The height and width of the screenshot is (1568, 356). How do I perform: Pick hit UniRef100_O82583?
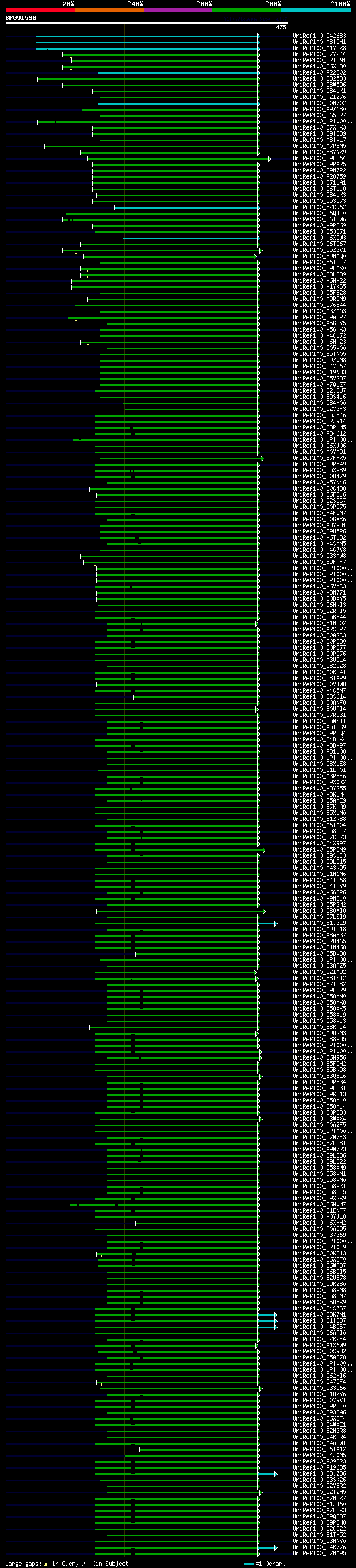point(319,78)
